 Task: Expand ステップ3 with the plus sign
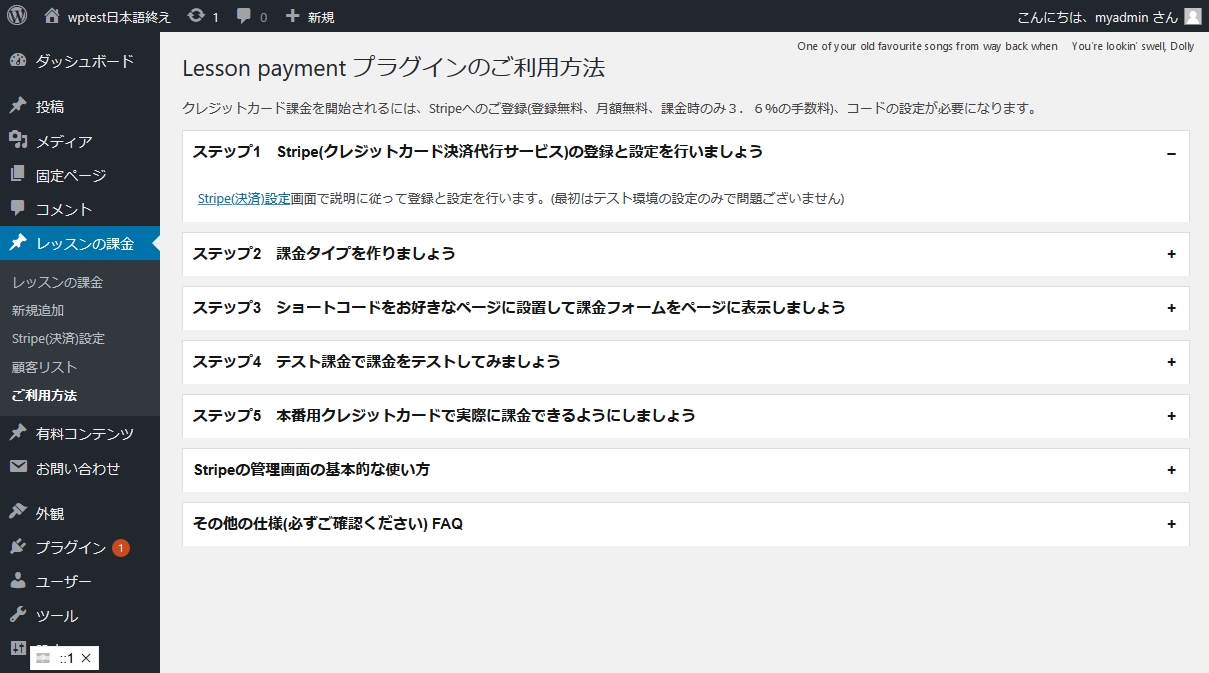tap(1171, 309)
